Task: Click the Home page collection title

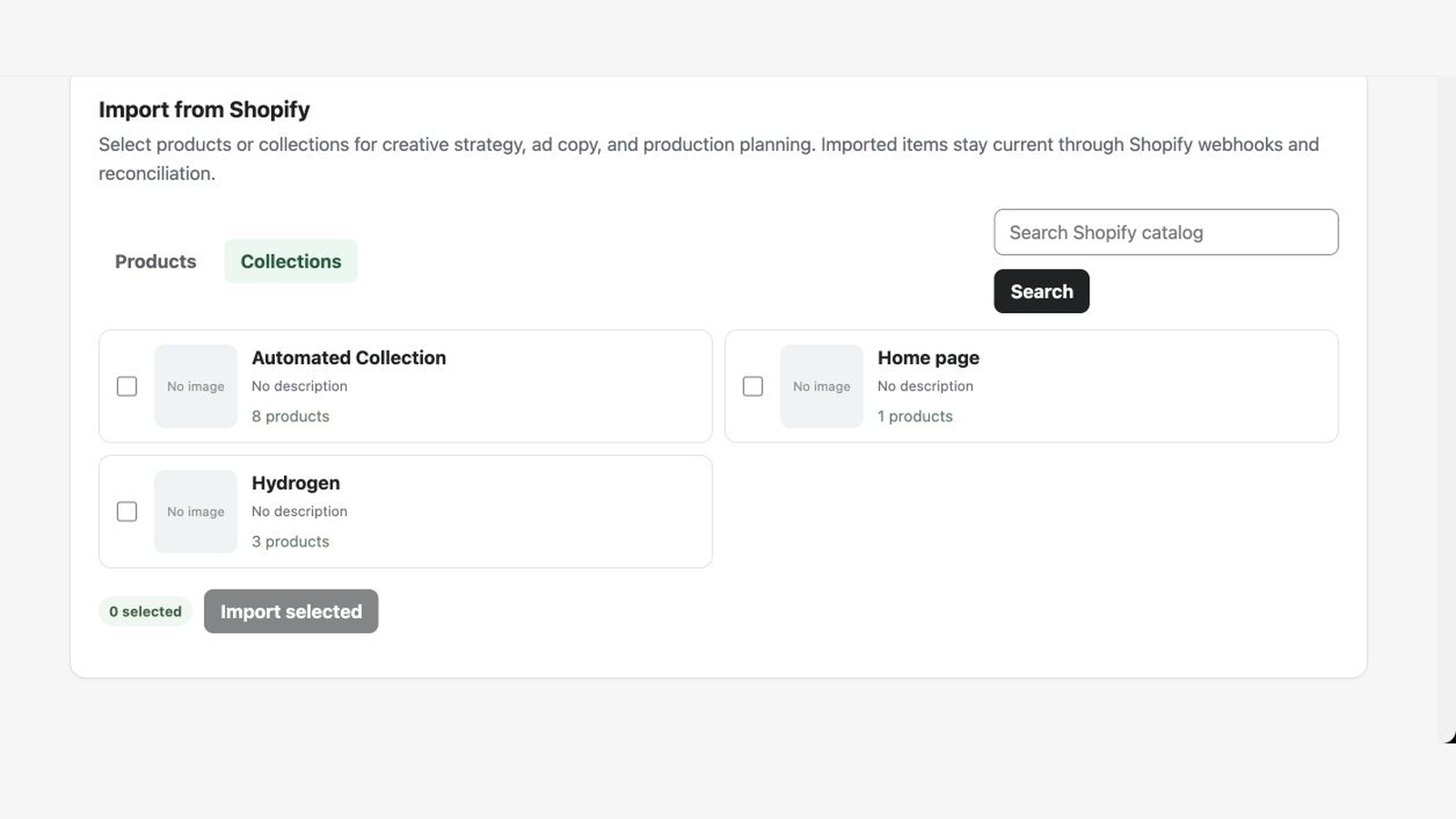Action: 928,358
